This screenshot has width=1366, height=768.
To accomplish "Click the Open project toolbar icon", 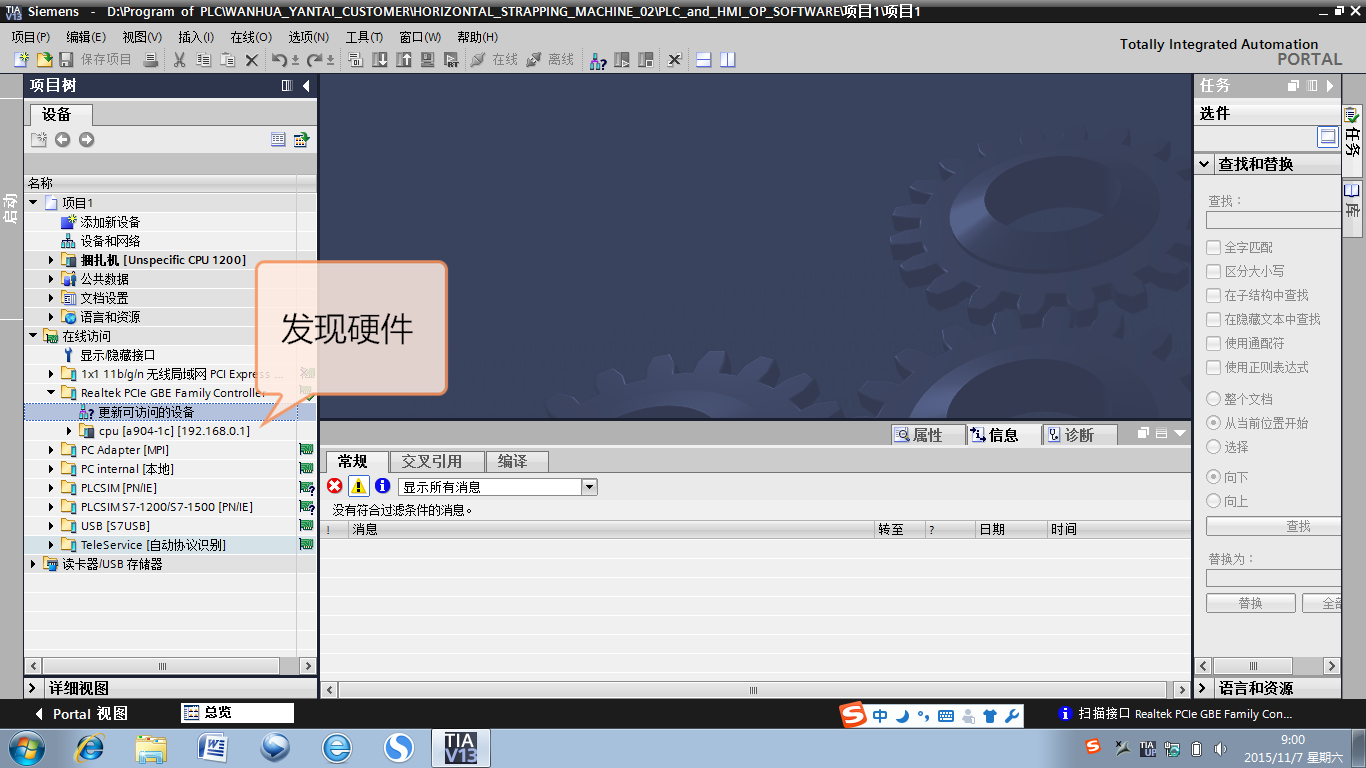I will [44, 60].
